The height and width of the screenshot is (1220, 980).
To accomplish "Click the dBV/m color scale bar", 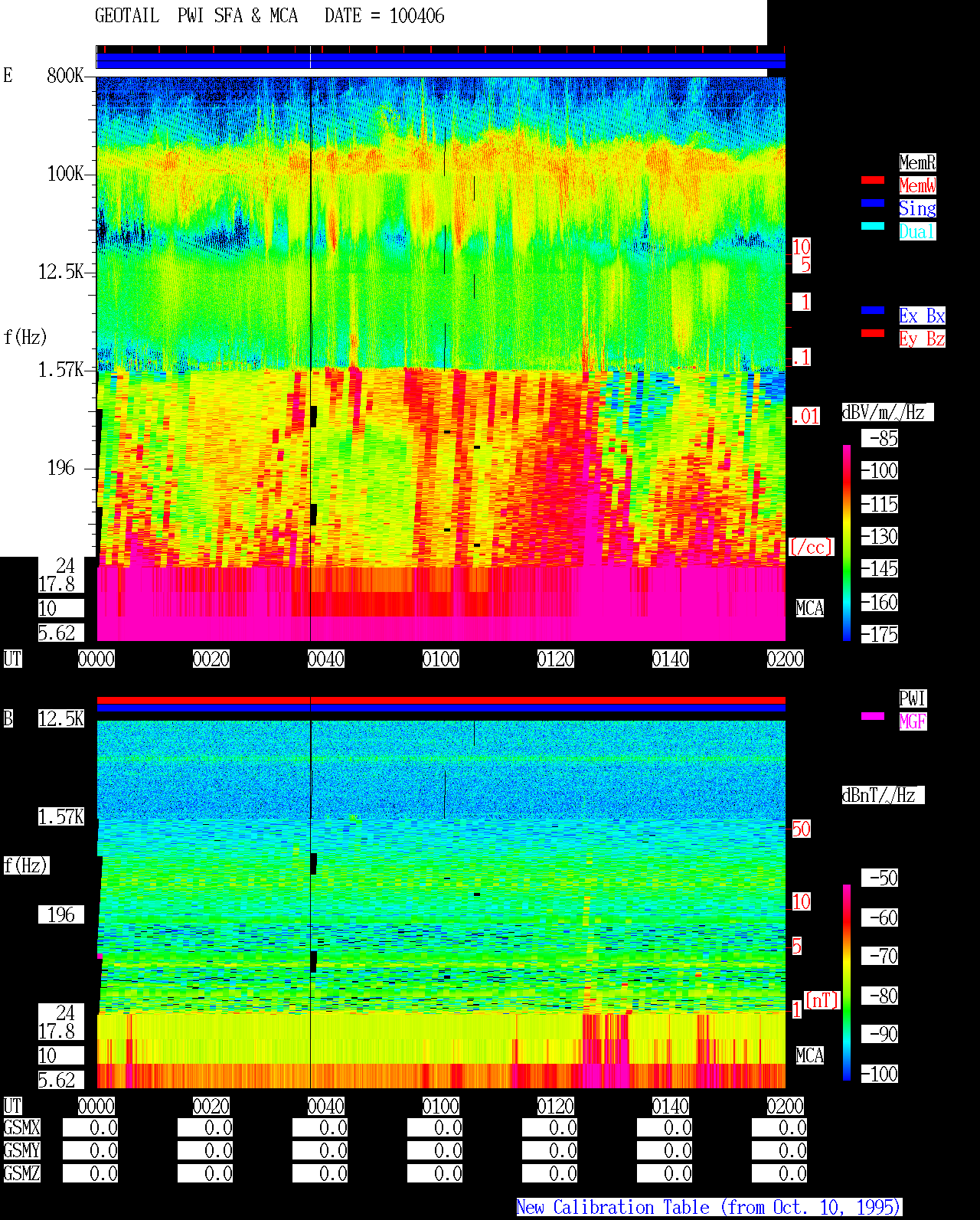I will pyautogui.click(x=847, y=542).
